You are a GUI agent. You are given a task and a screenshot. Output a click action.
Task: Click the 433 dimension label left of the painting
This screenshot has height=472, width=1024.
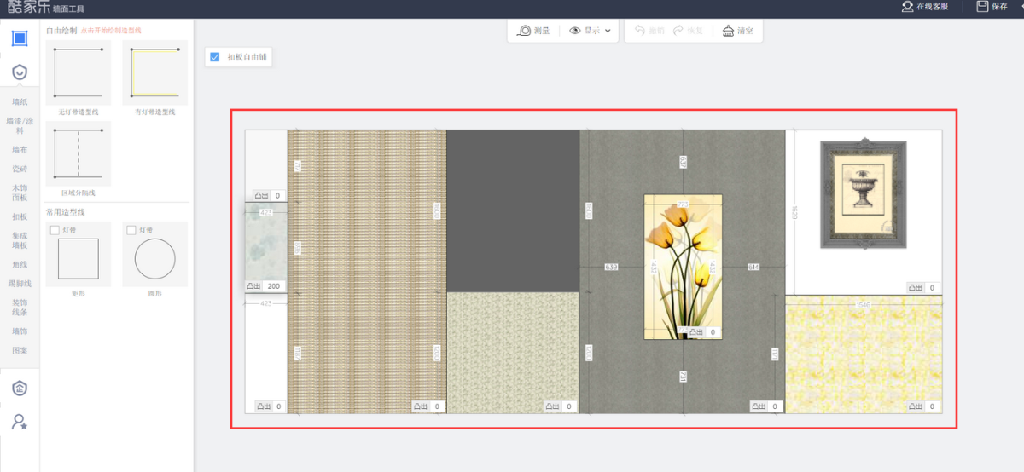point(611,267)
